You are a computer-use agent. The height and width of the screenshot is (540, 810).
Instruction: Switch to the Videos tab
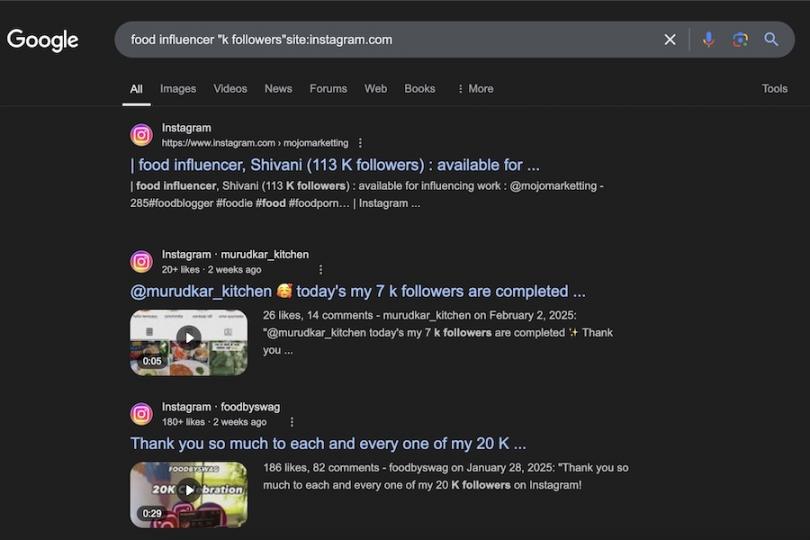pyautogui.click(x=230, y=89)
